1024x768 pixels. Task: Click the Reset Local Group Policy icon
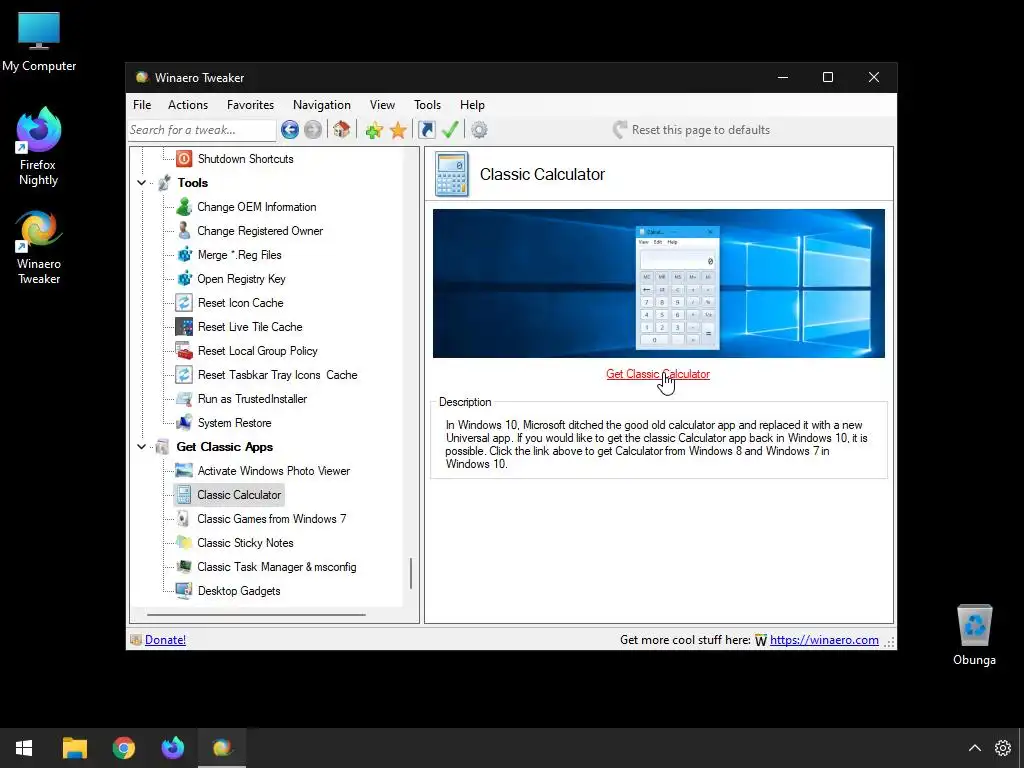[184, 351]
